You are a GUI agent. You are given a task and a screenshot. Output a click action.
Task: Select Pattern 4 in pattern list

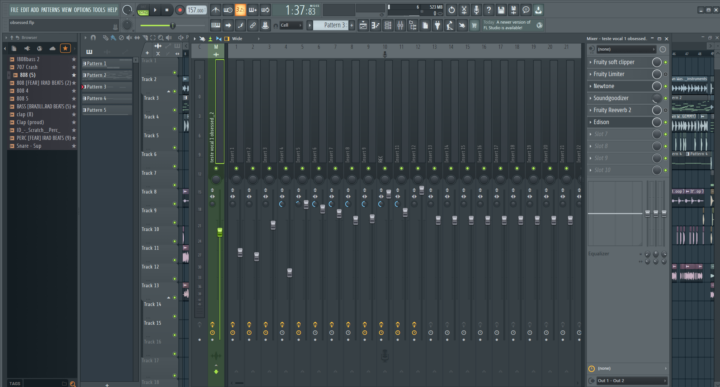[x=107, y=98]
